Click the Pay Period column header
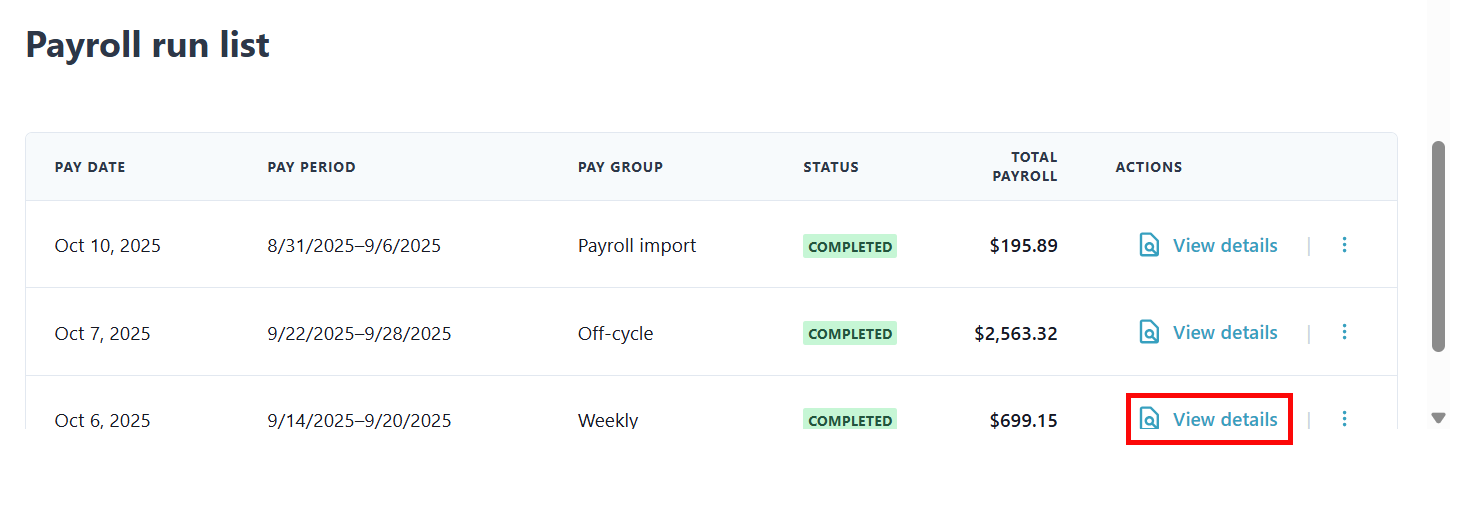The height and width of the screenshot is (518, 1466). pyautogui.click(x=311, y=167)
